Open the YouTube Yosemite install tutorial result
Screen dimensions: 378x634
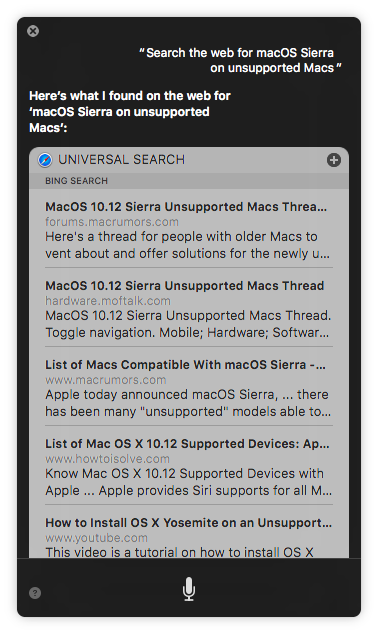189,537
